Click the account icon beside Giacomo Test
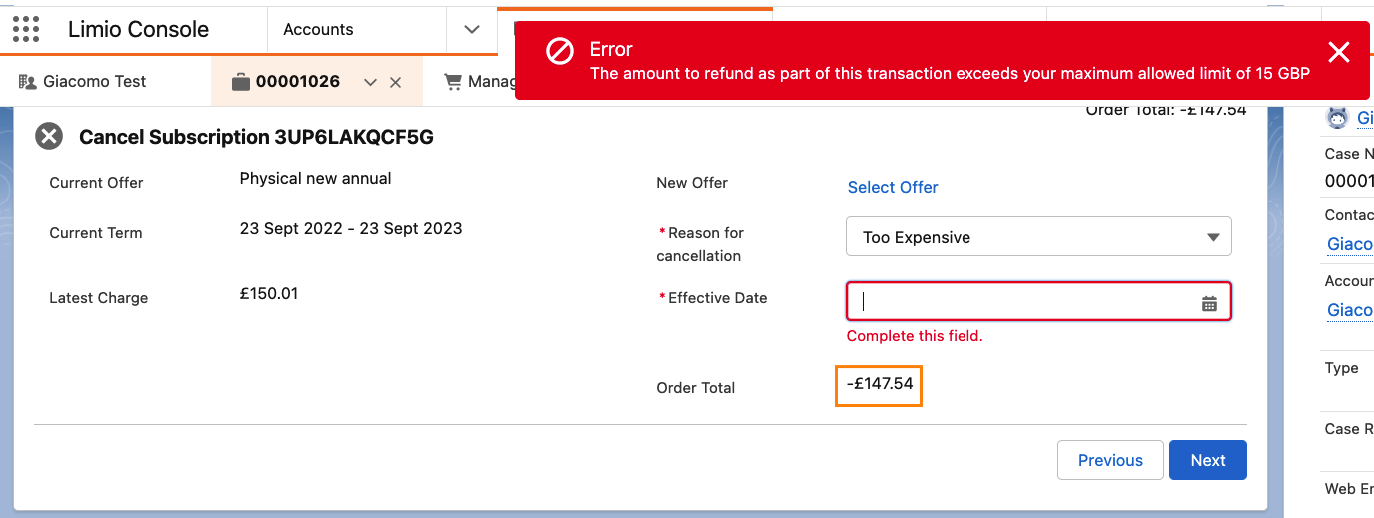 (27, 81)
